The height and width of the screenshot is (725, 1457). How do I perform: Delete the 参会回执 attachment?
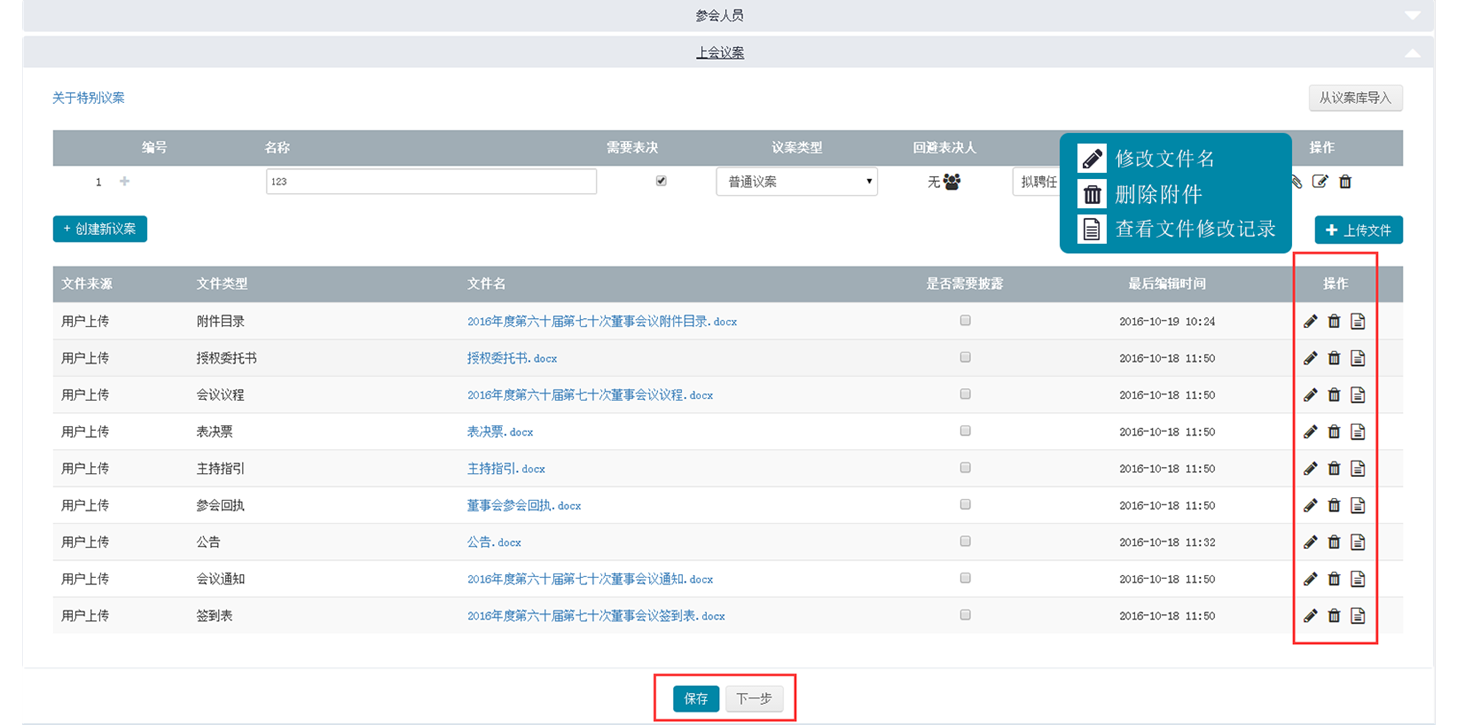click(x=1334, y=505)
